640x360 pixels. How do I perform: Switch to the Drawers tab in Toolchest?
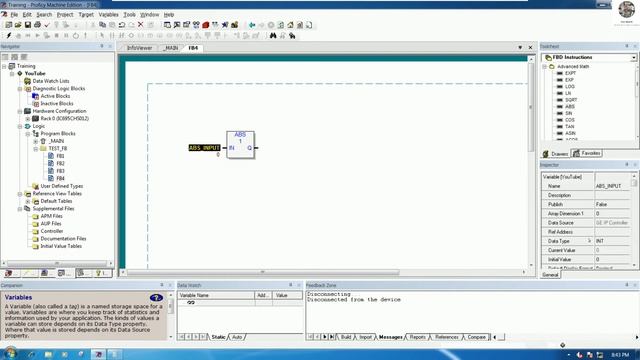[x=556, y=154]
